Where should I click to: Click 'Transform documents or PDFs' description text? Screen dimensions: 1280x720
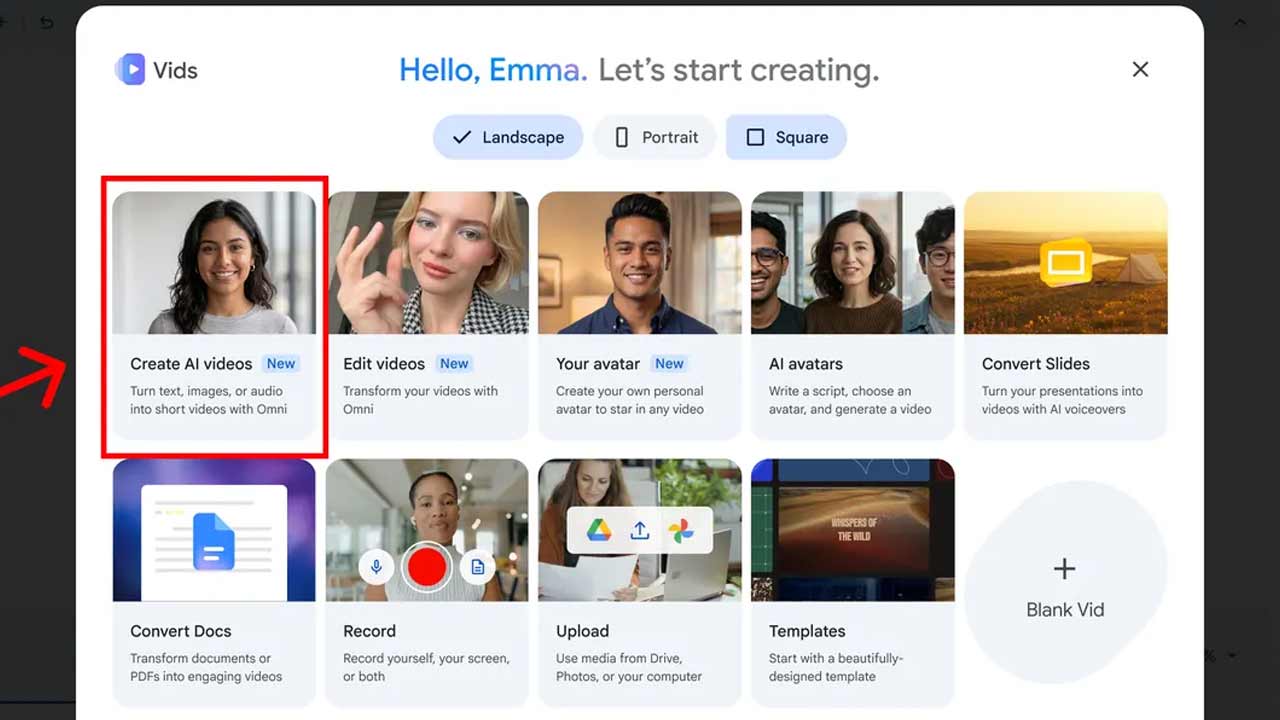(206, 667)
